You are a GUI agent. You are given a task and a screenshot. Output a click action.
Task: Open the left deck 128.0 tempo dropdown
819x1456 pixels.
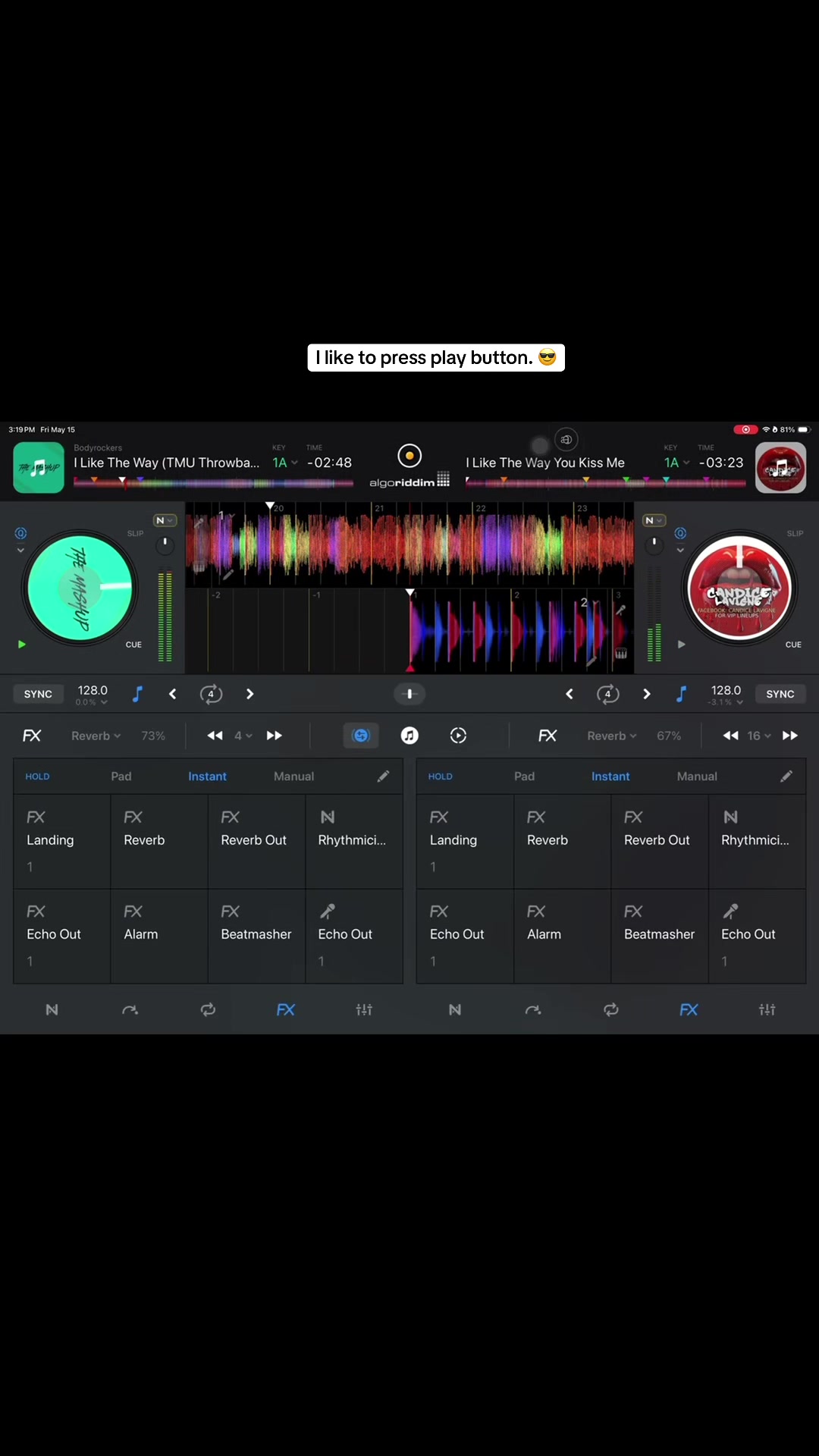click(x=93, y=695)
